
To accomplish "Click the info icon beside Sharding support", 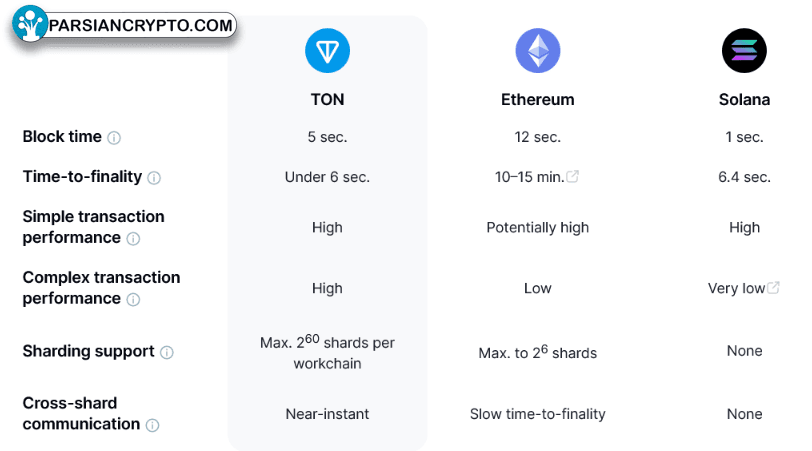I will (x=167, y=353).
